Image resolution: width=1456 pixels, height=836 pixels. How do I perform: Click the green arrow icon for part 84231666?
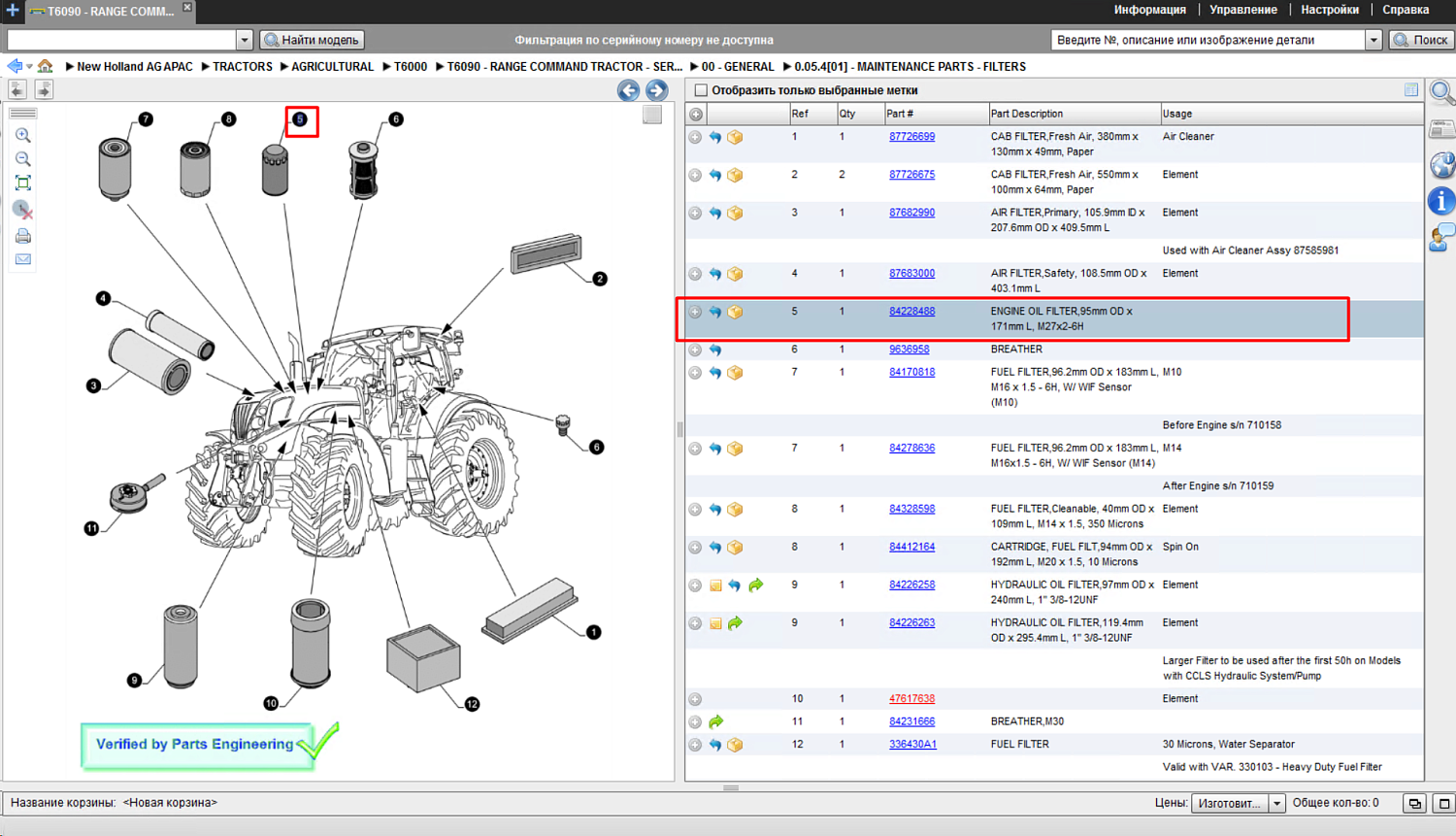tap(715, 722)
